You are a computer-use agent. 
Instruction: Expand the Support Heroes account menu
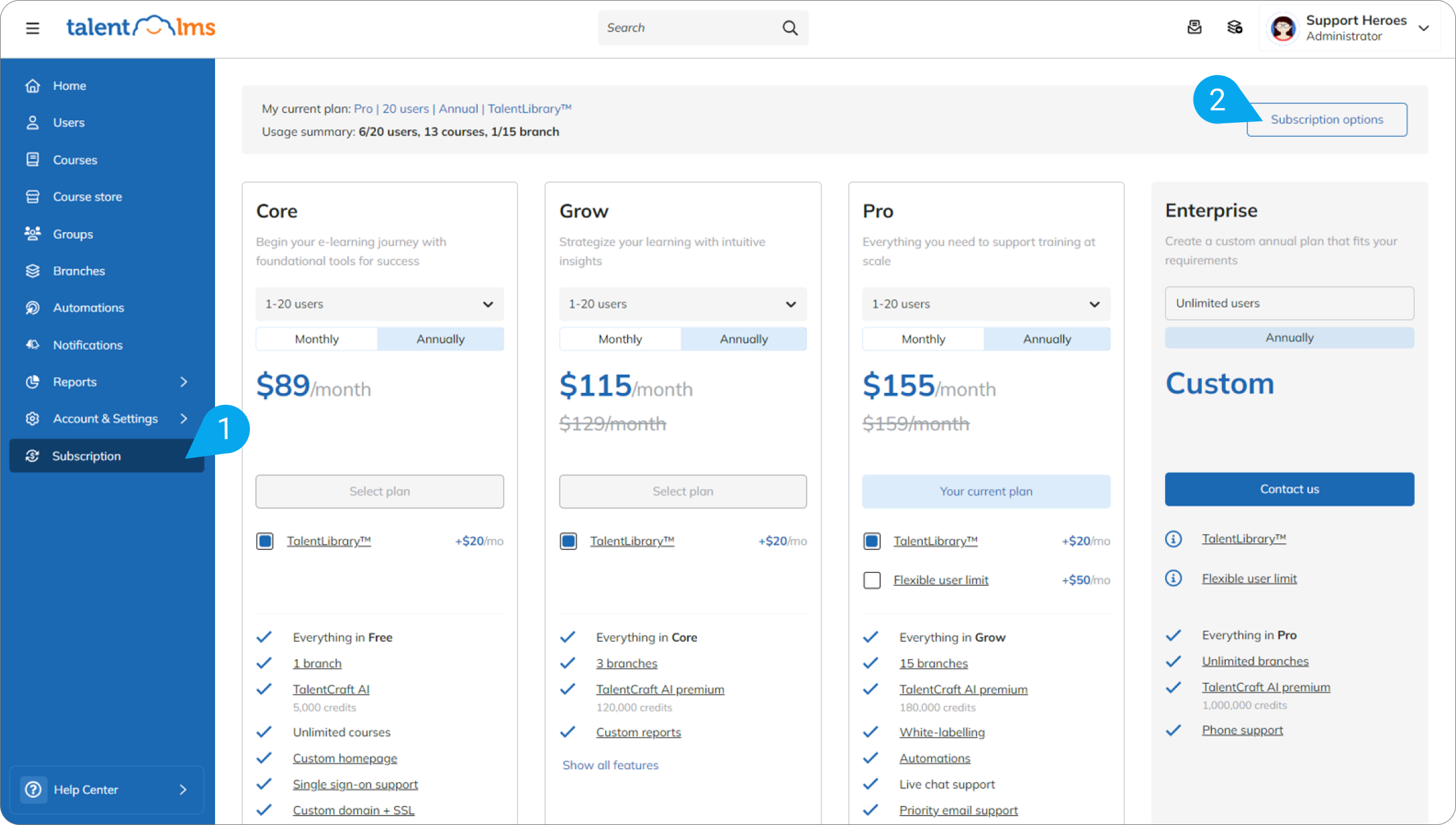(1423, 28)
